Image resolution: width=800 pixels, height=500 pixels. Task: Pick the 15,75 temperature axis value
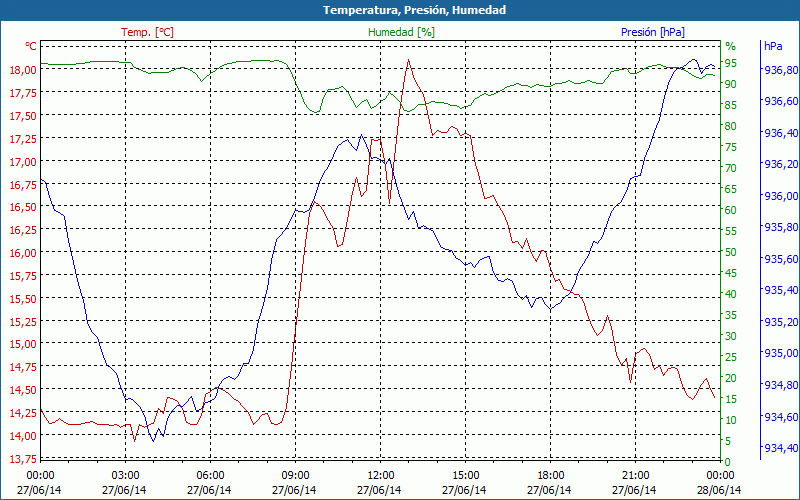[x=23, y=276]
